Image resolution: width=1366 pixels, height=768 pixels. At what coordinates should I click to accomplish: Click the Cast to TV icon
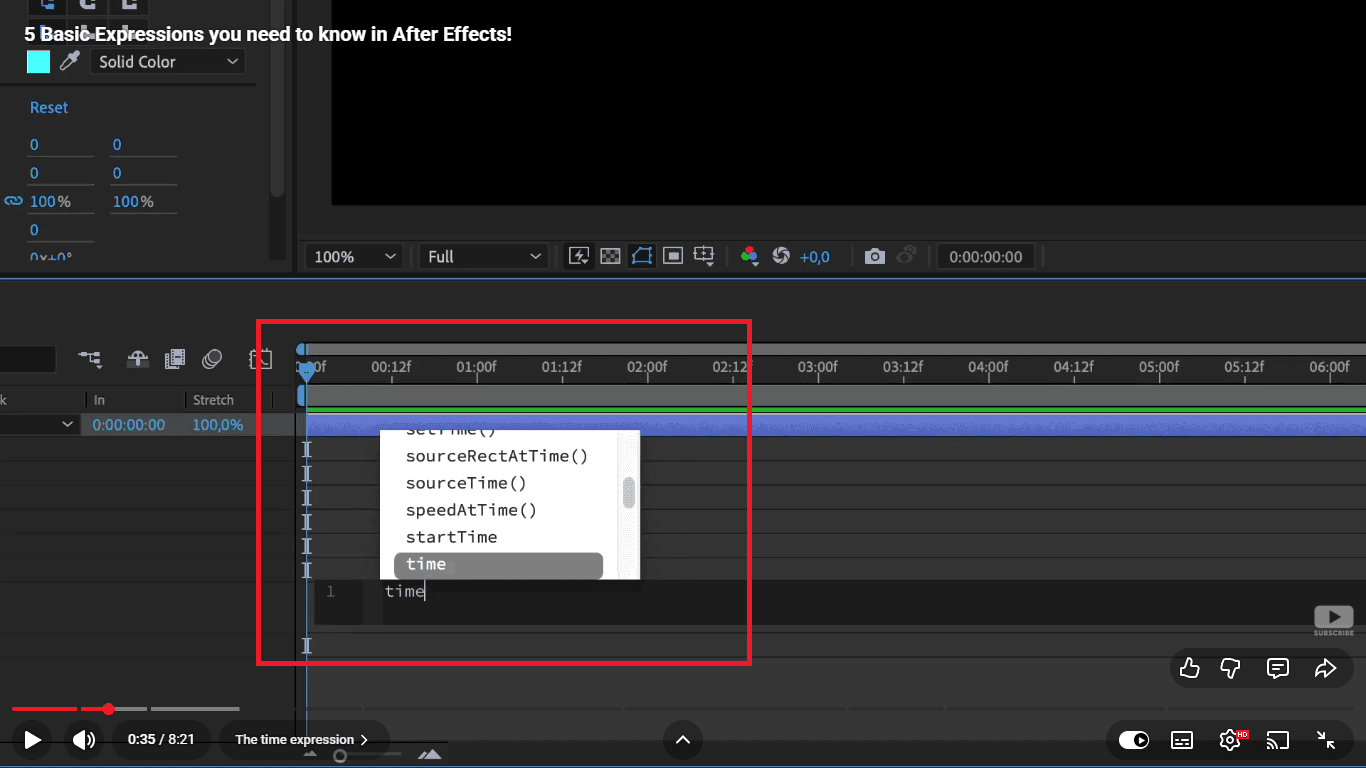(x=1277, y=740)
